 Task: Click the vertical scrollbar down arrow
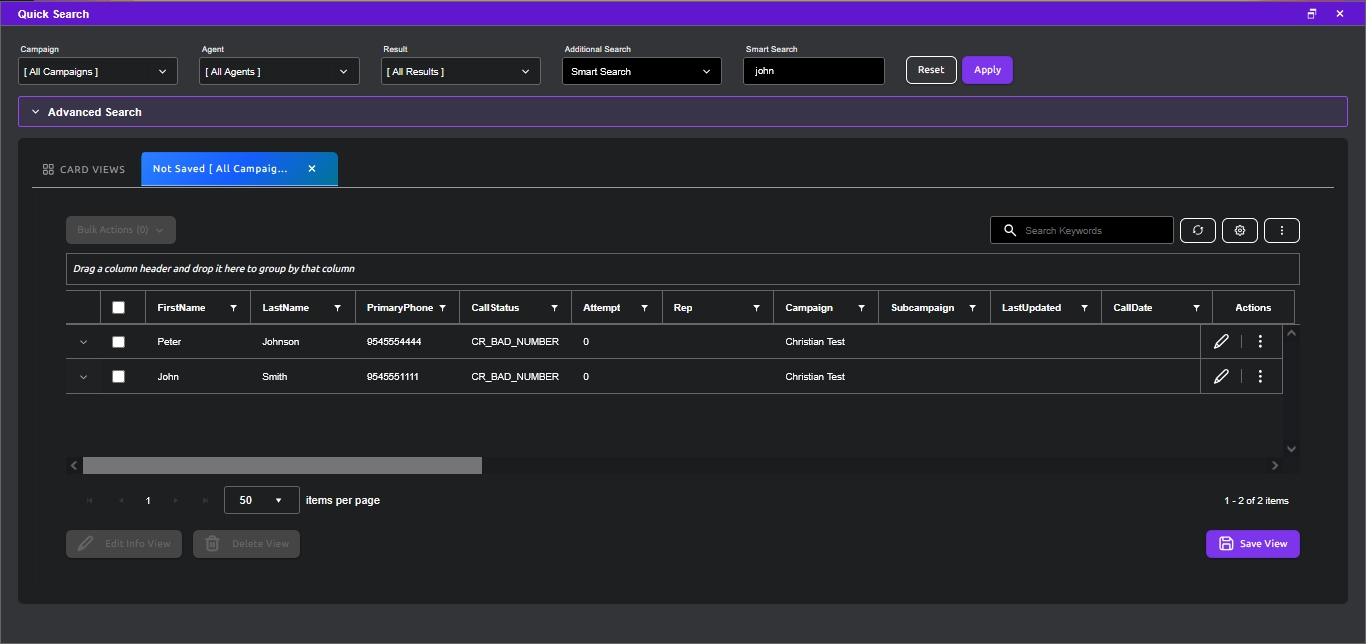(1291, 449)
